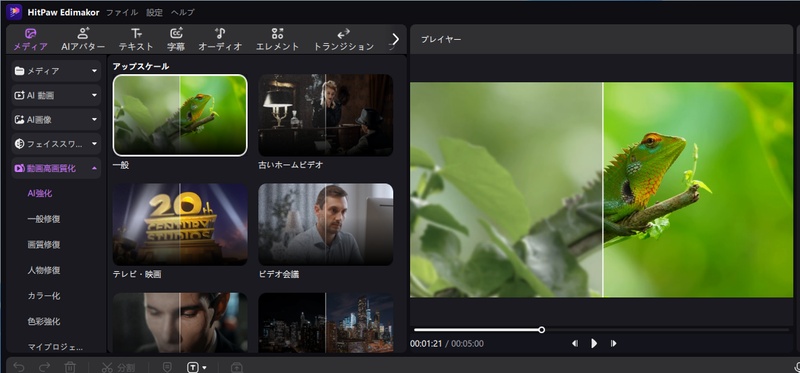Show more tabs with right chevron arrow
800x373 pixels.
(395, 39)
